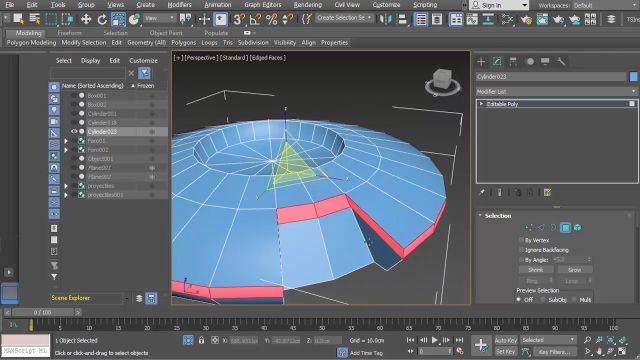This screenshot has height=360, width=640.
Task: Open the Create Selection Set dropdown
Action: coord(344,18)
